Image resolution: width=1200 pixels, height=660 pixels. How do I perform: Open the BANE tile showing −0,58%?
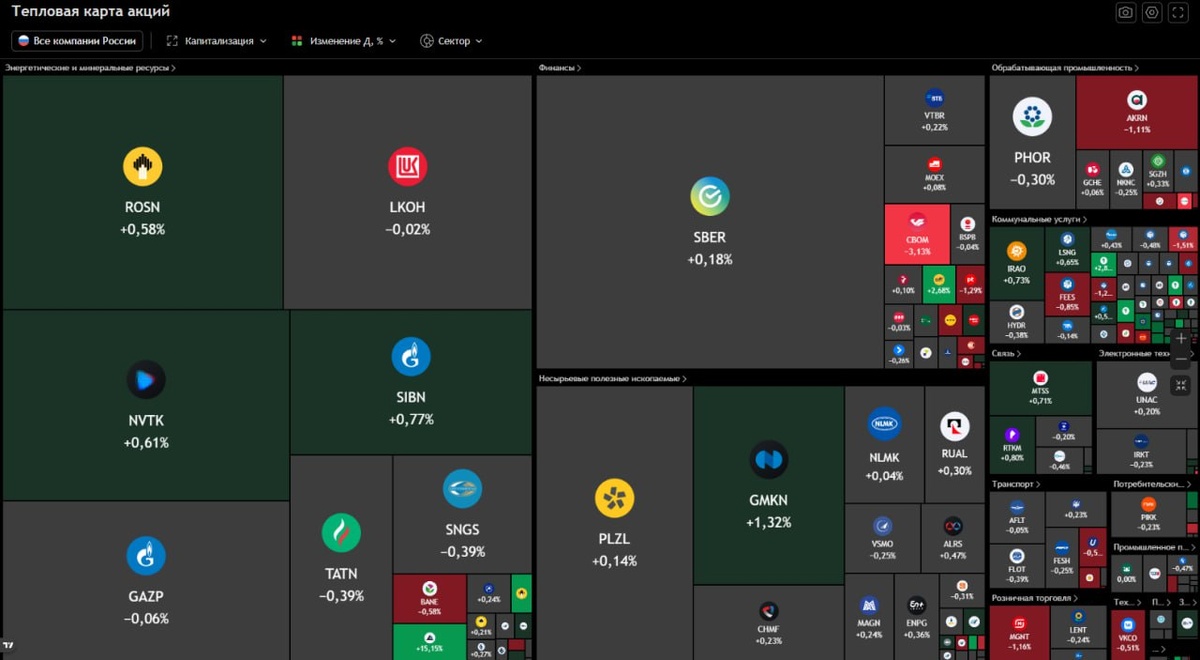tap(430, 598)
